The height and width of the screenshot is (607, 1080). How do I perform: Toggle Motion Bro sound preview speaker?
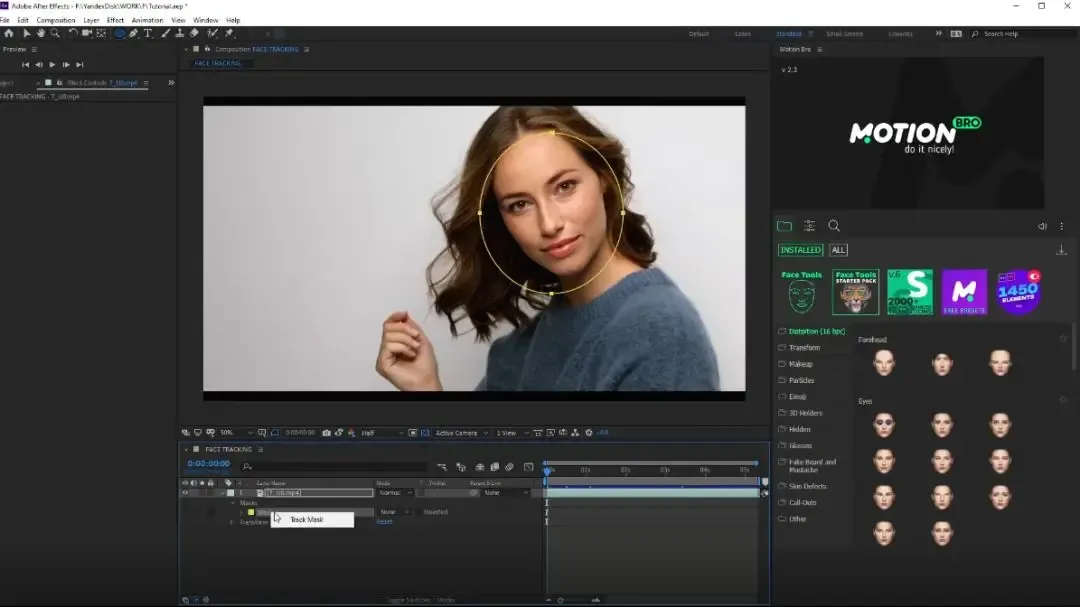(x=1043, y=227)
